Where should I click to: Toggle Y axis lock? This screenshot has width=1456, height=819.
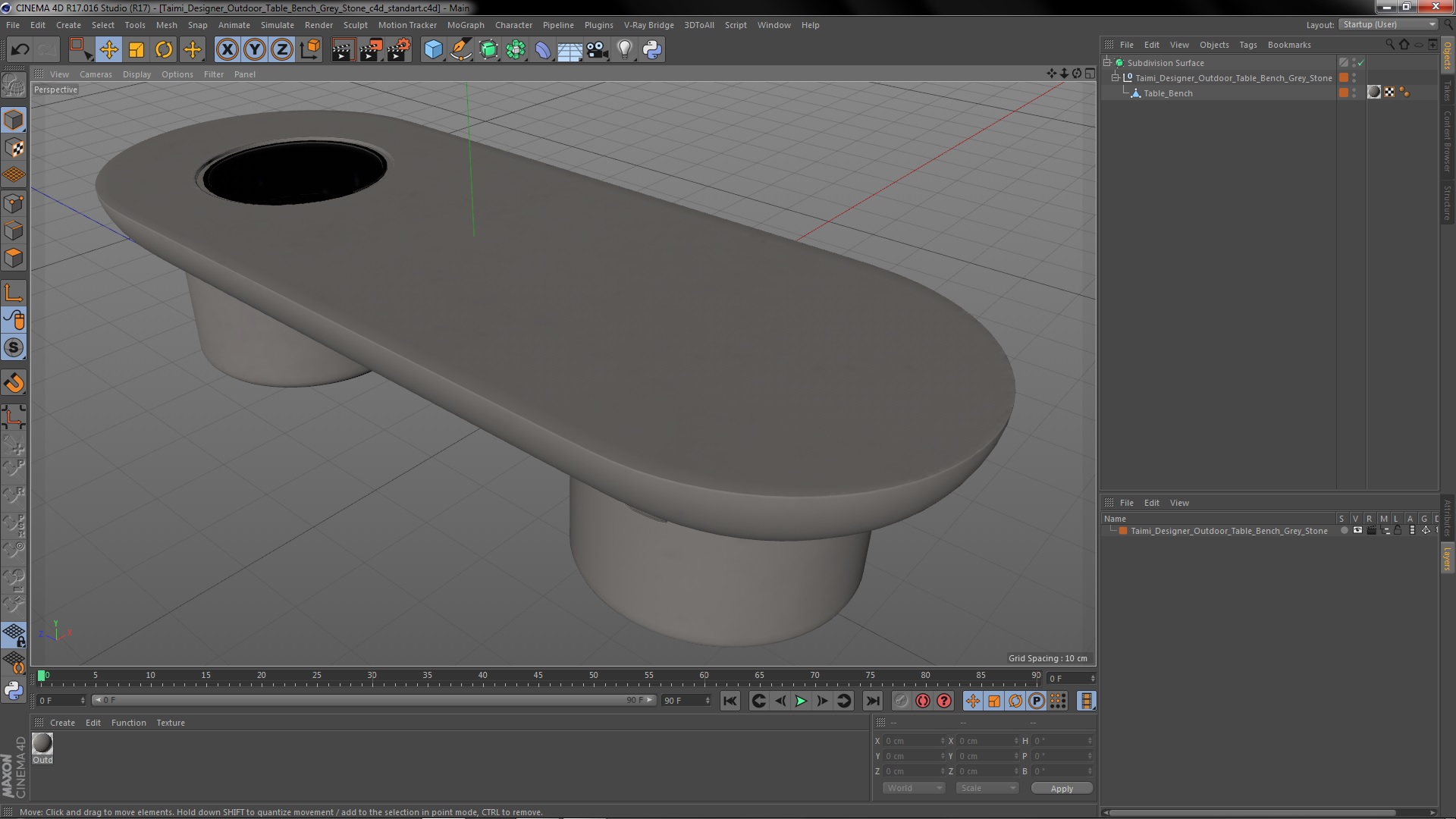(x=255, y=50)
